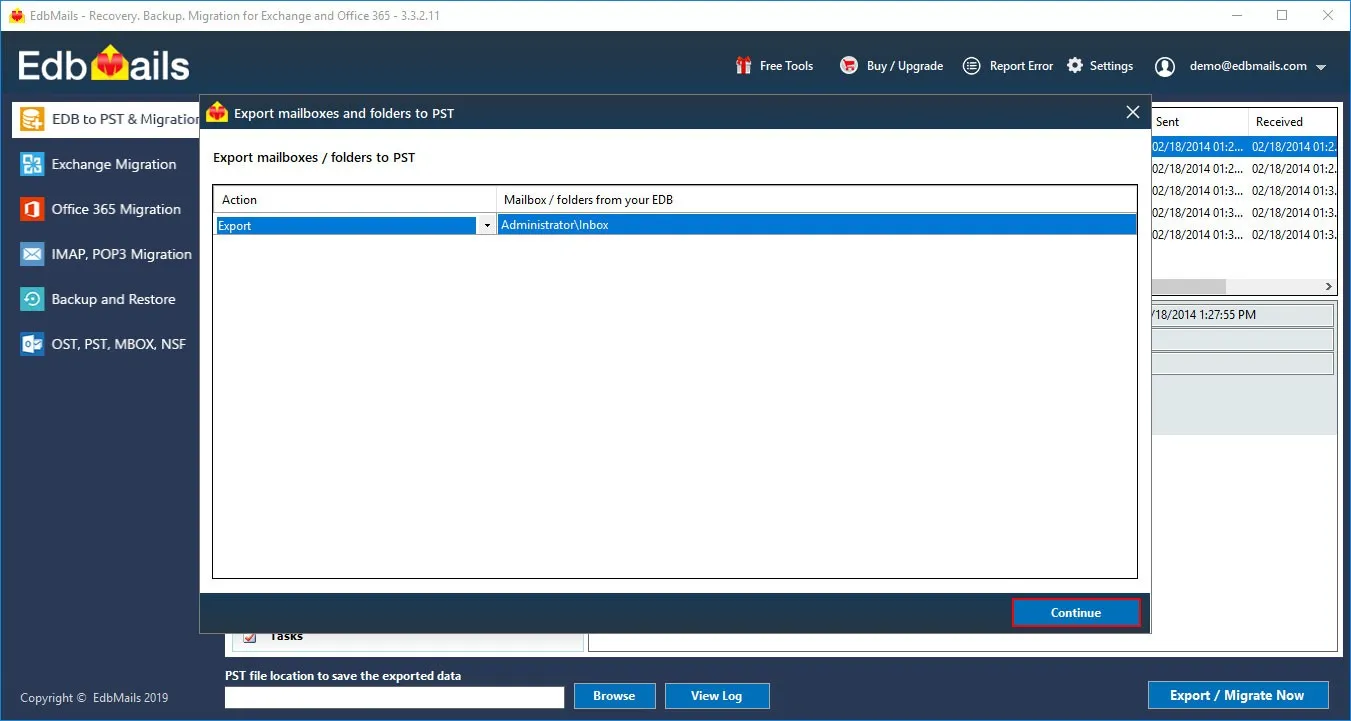Open Buy / Upgrade link

[x=905, y=66]
